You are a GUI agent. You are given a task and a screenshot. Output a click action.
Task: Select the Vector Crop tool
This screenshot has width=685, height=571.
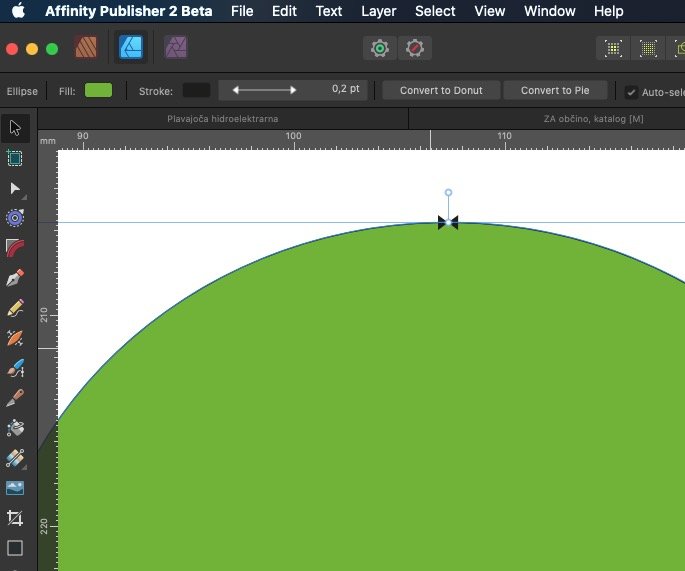click(x=15, y=518)
